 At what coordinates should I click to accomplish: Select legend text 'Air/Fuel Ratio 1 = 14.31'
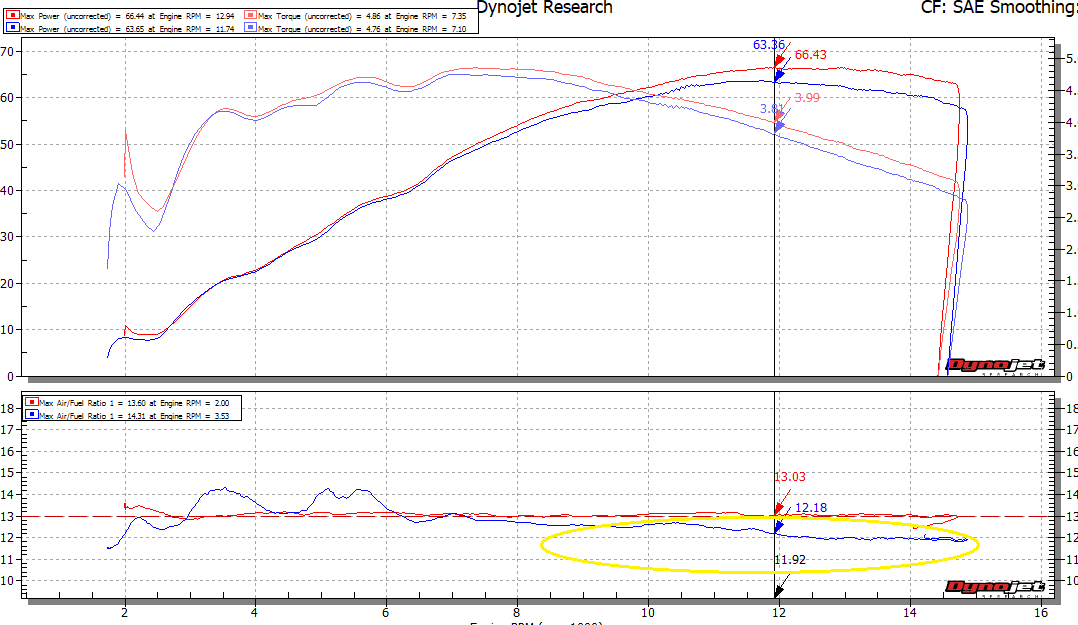click(134, 416)
